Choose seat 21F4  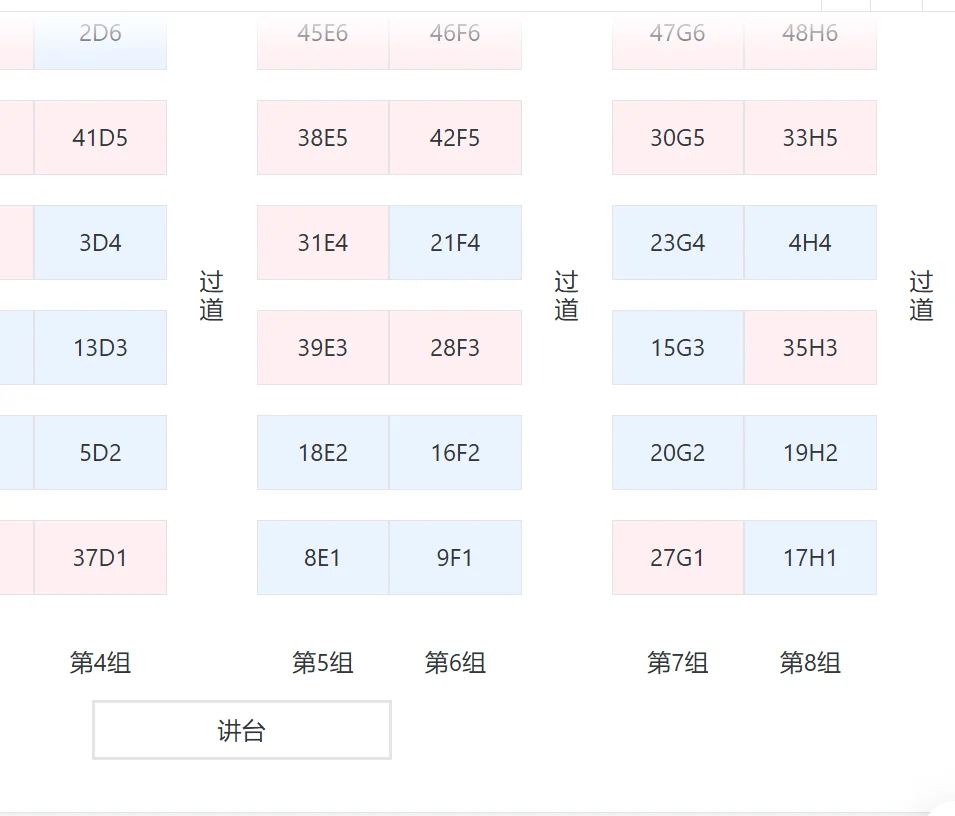[x=455, y=243]
